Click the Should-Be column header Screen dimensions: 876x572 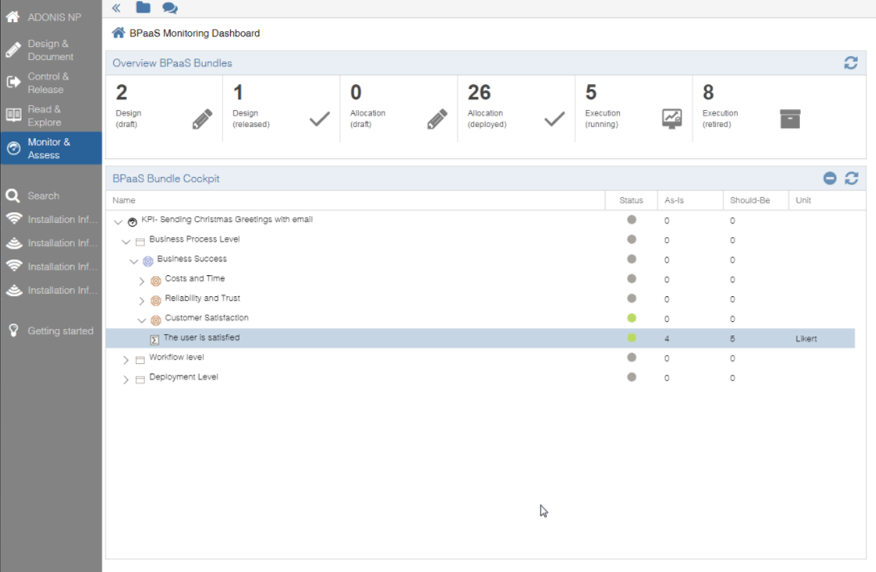click(x=751, y=200)
